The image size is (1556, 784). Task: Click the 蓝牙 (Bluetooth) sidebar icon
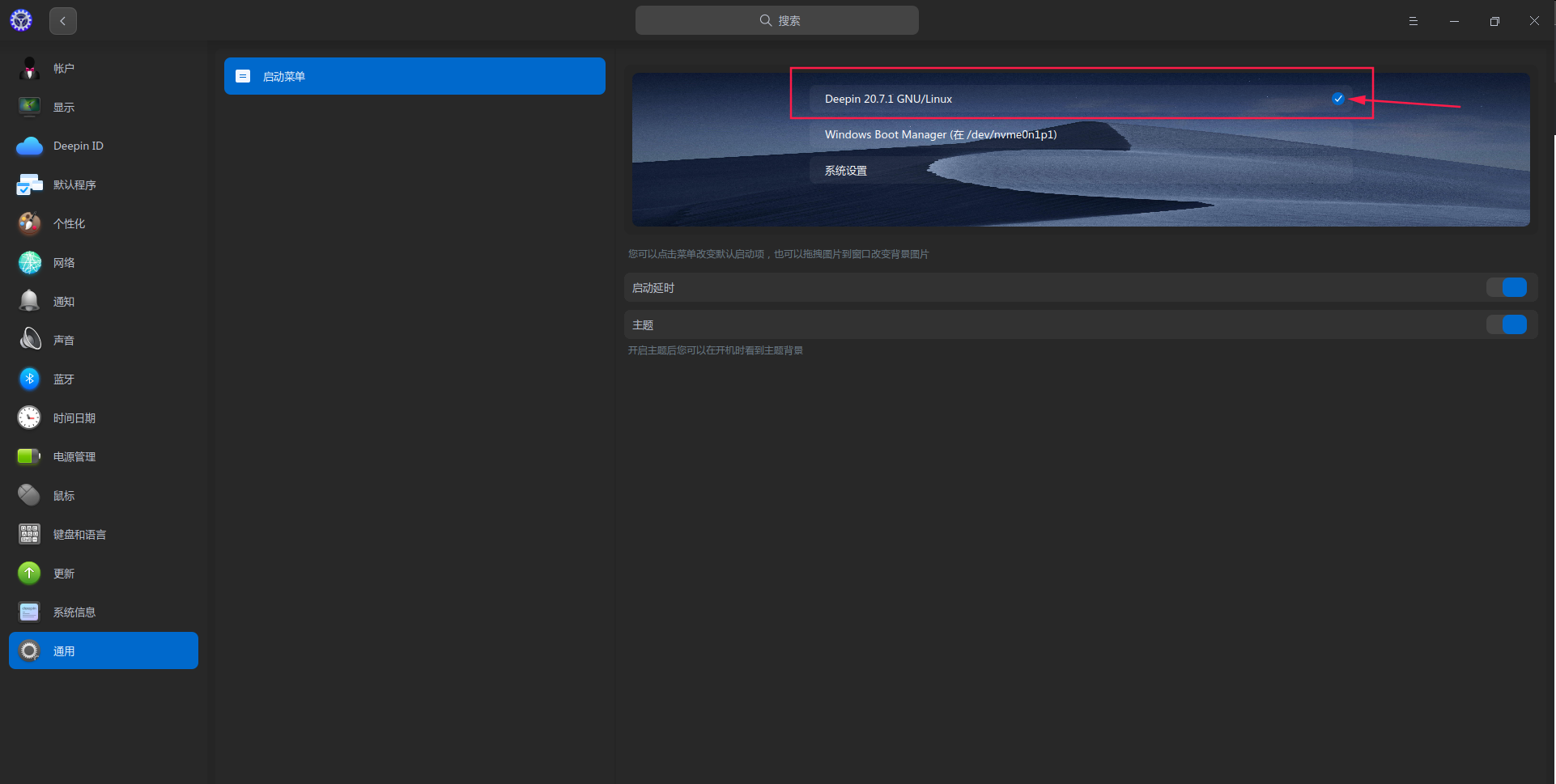click(29, 379)
